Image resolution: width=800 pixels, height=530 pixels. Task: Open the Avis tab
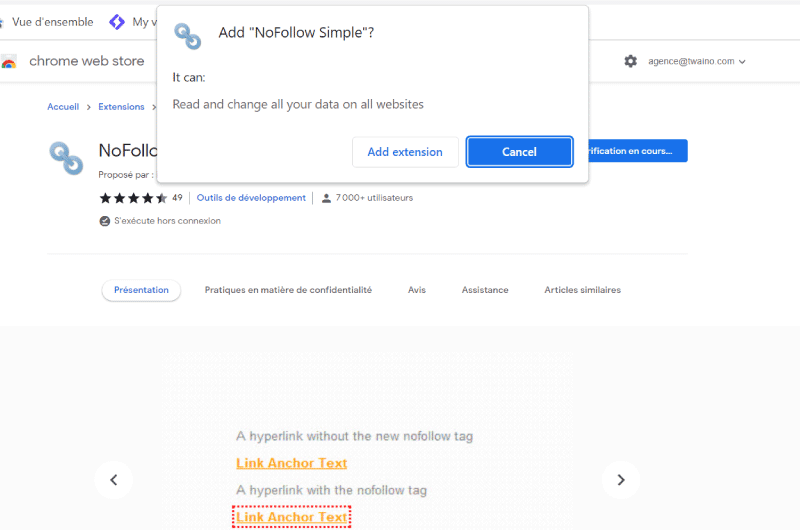[417, 290]
